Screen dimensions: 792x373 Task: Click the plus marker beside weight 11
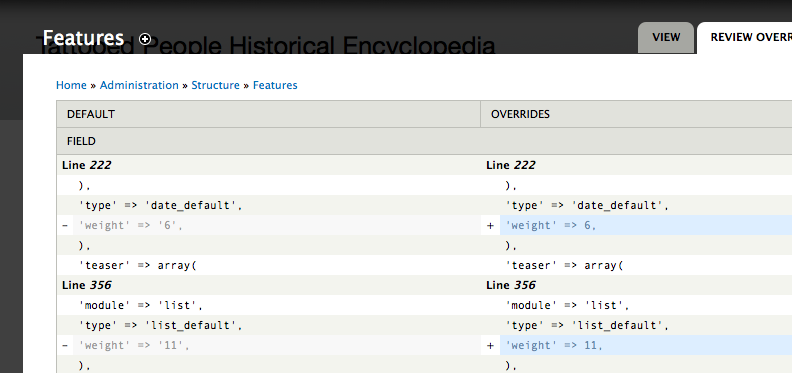pyautogui.click(x=489, y=345)
